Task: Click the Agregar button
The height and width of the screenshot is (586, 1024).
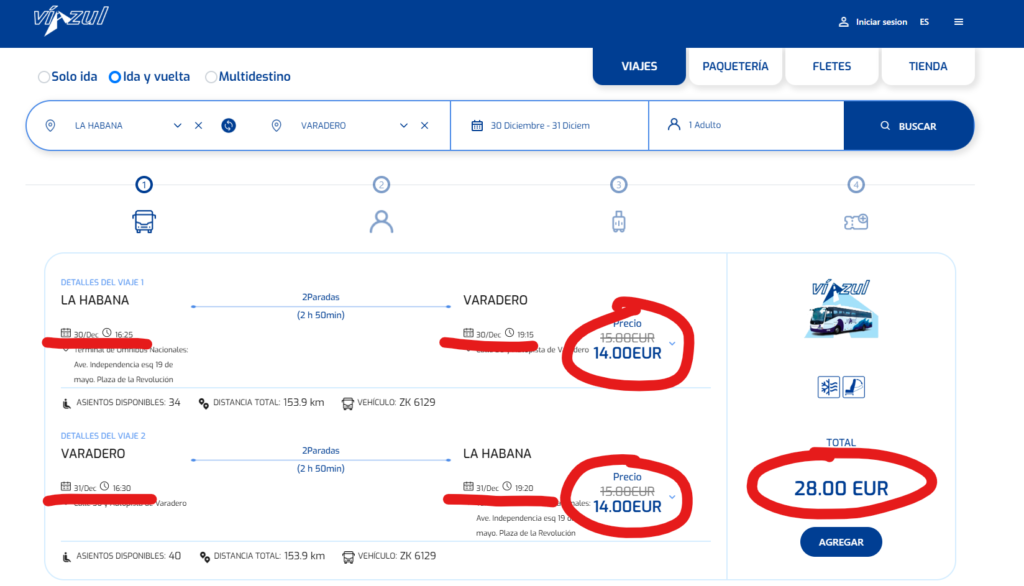Action: [x=840, y=541]
